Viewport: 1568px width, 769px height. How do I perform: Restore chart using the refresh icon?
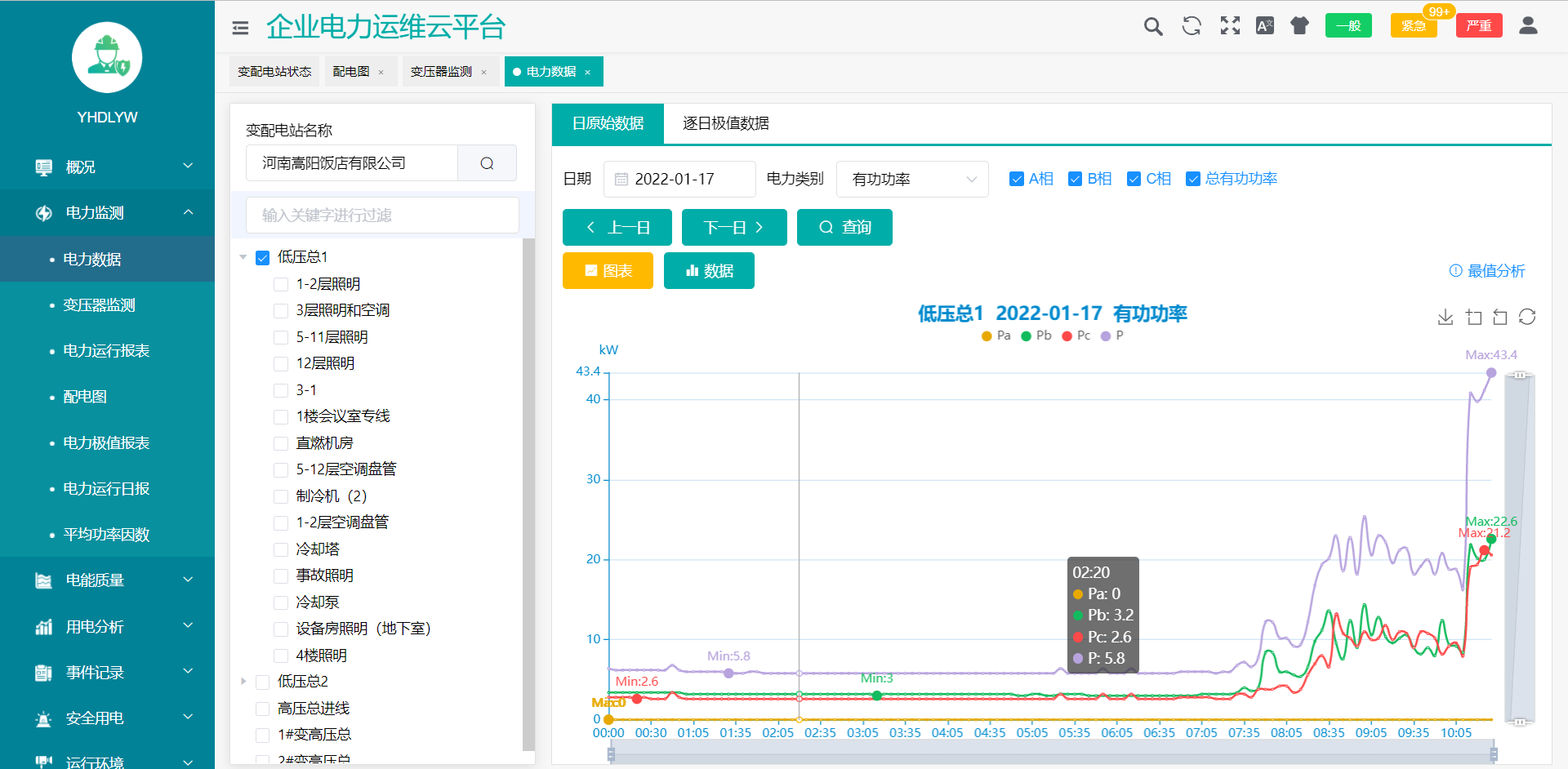pos(1526,318)
